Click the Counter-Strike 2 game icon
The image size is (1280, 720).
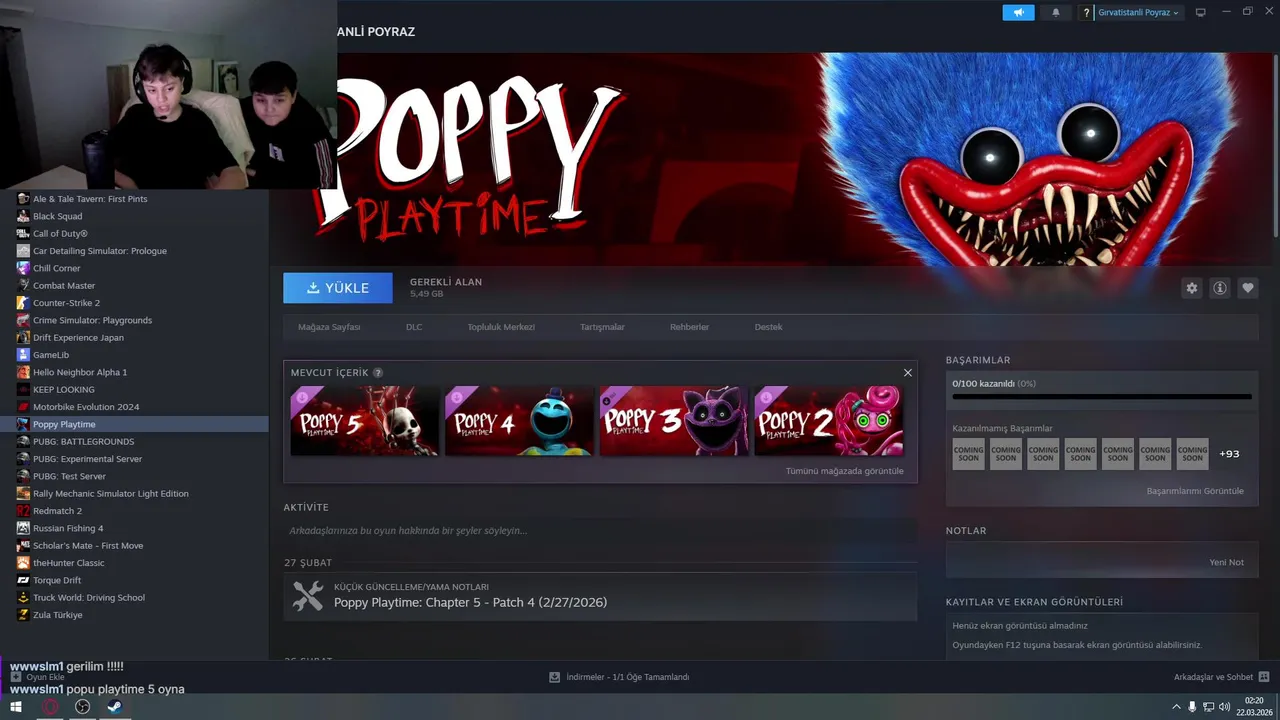[x=23, y=303]
